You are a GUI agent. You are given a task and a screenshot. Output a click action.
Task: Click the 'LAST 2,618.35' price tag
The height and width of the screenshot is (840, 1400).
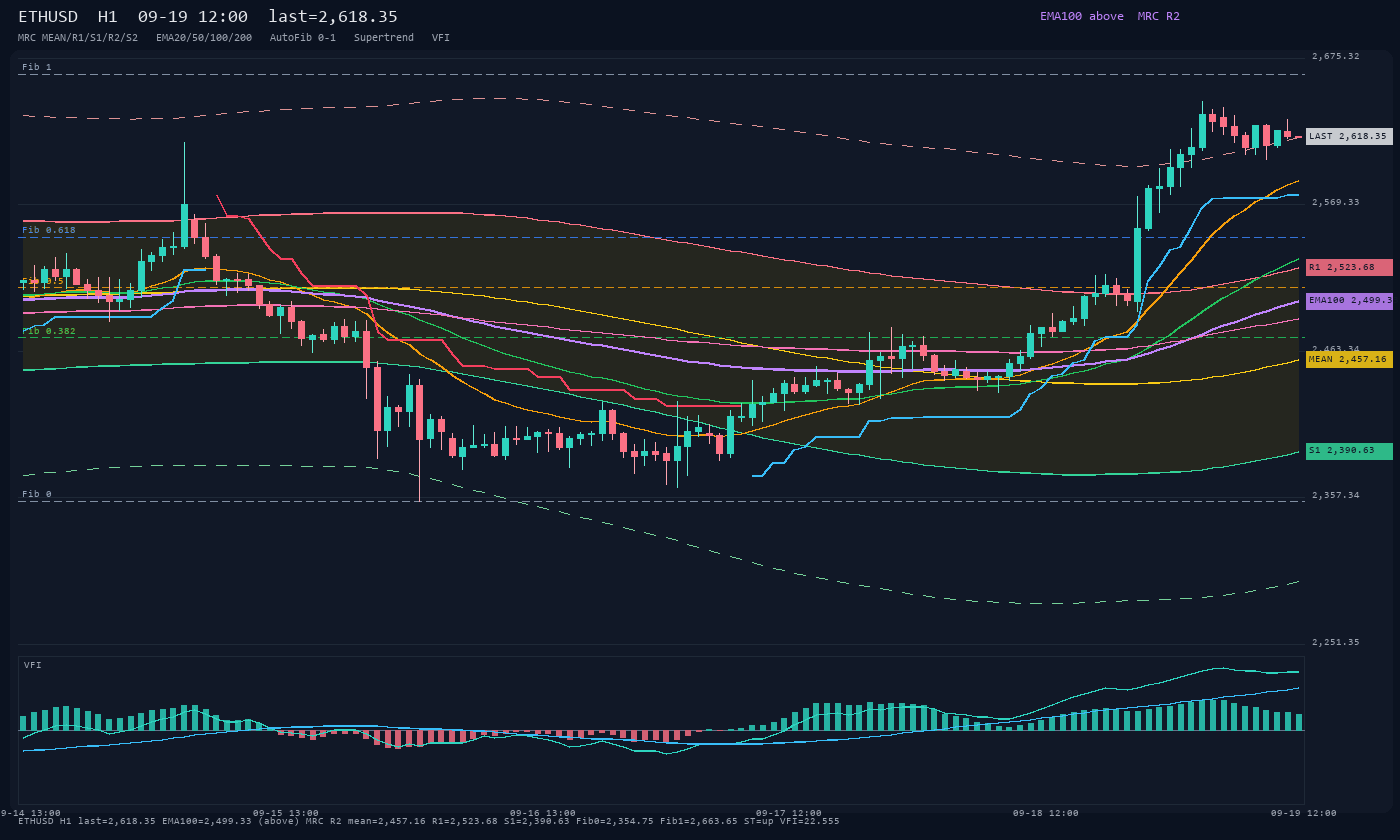coord(1349,136)
